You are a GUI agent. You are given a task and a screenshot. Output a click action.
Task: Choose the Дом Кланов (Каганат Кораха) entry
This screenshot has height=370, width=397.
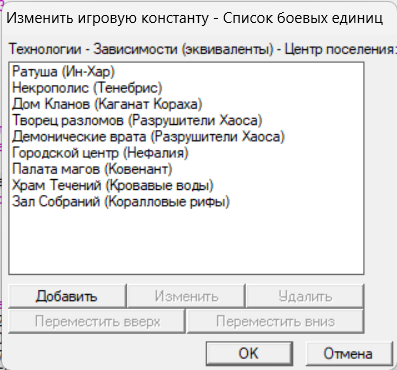coord(107,104)
